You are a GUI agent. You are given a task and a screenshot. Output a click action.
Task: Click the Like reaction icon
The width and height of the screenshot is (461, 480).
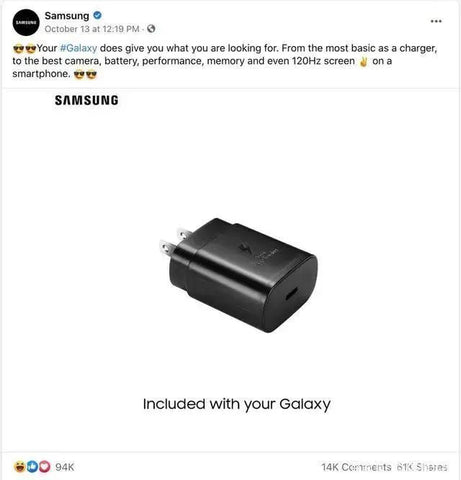click(32, 466)
